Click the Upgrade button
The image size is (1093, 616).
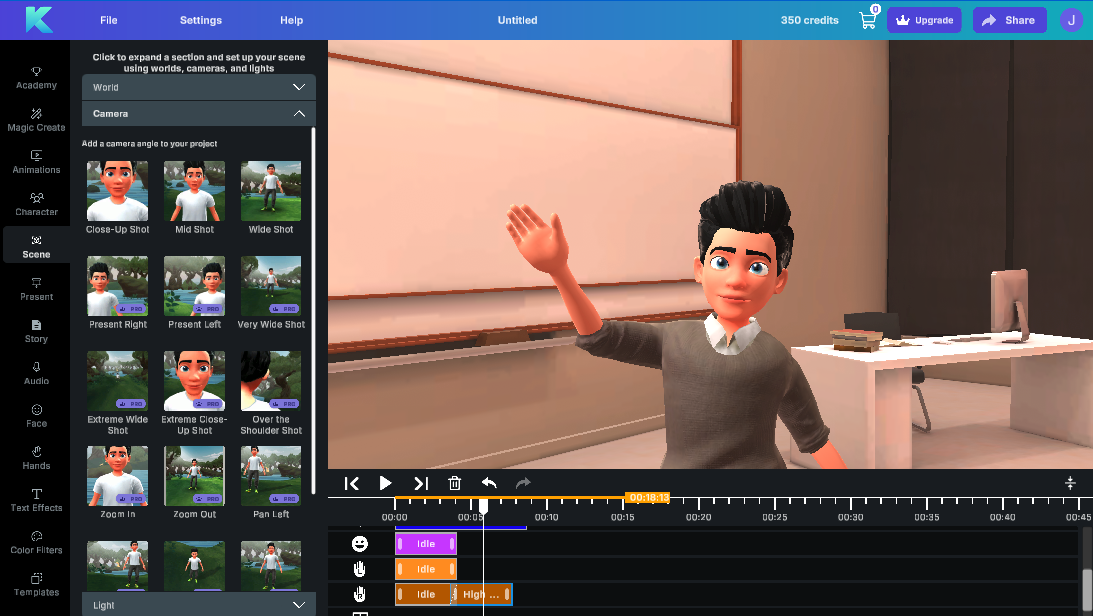(924, 19)
